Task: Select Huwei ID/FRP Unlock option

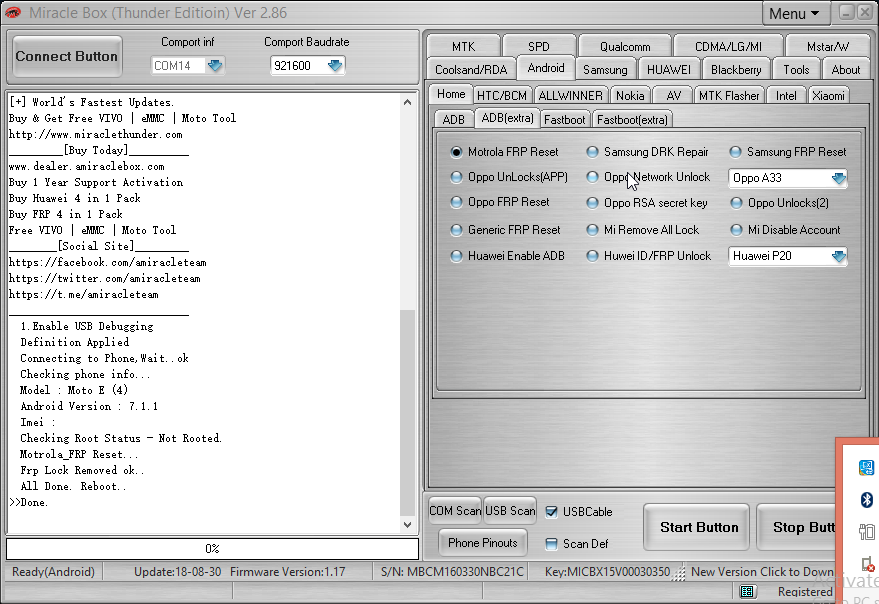Action: pos(649,256)
